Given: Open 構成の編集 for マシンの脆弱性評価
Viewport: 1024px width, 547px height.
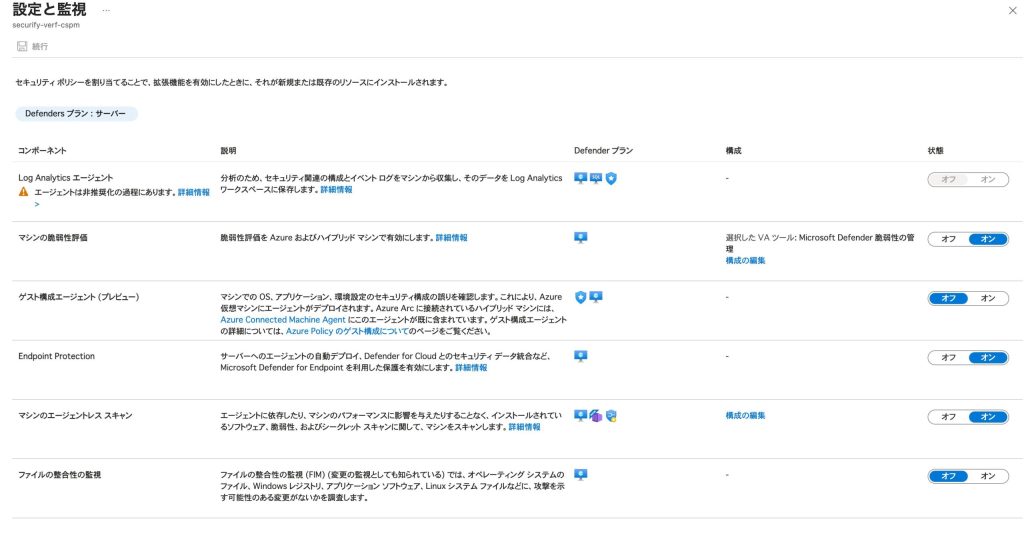Looking at the screenshot, I should coord(745,260).
